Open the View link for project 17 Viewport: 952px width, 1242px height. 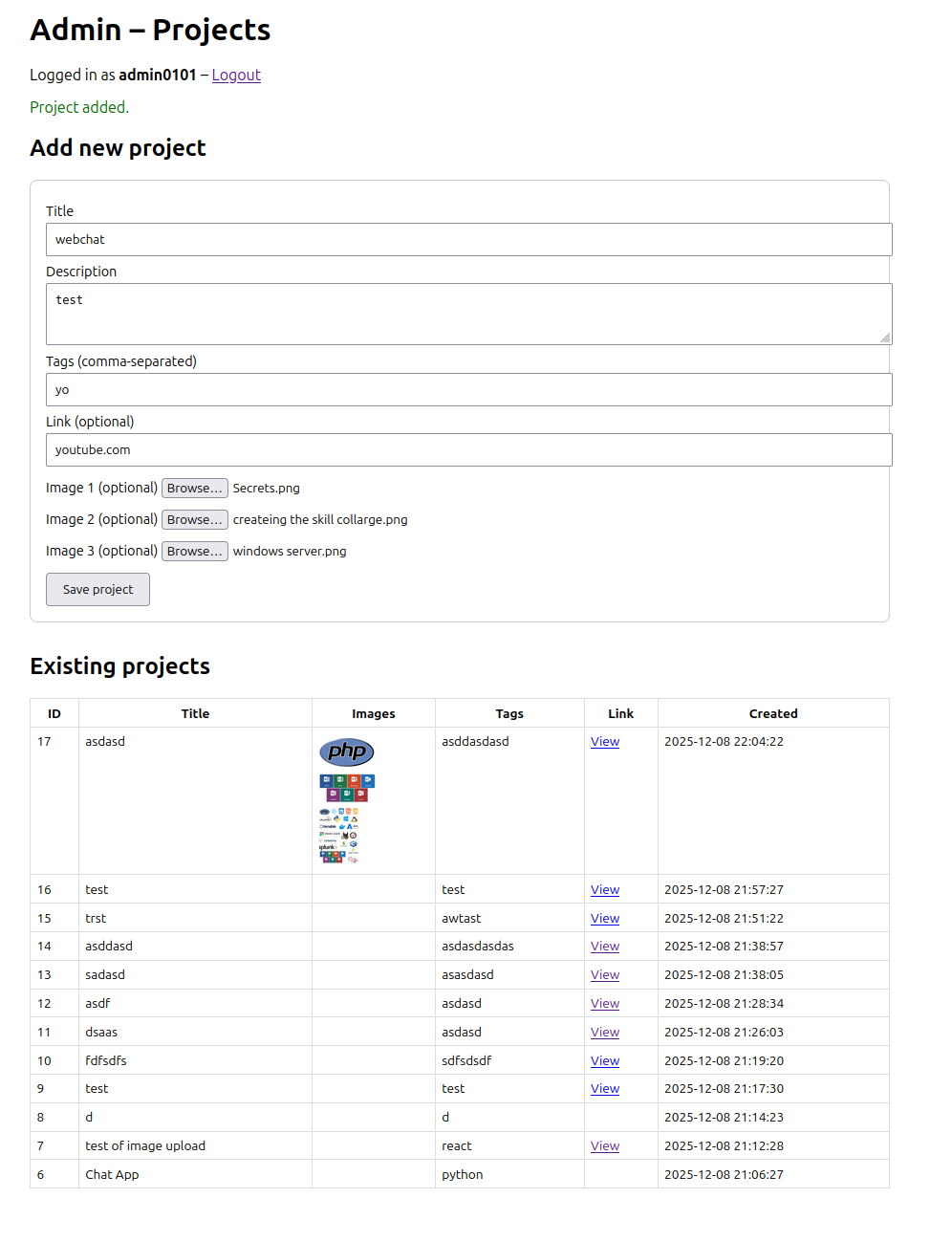click(604, 741)
